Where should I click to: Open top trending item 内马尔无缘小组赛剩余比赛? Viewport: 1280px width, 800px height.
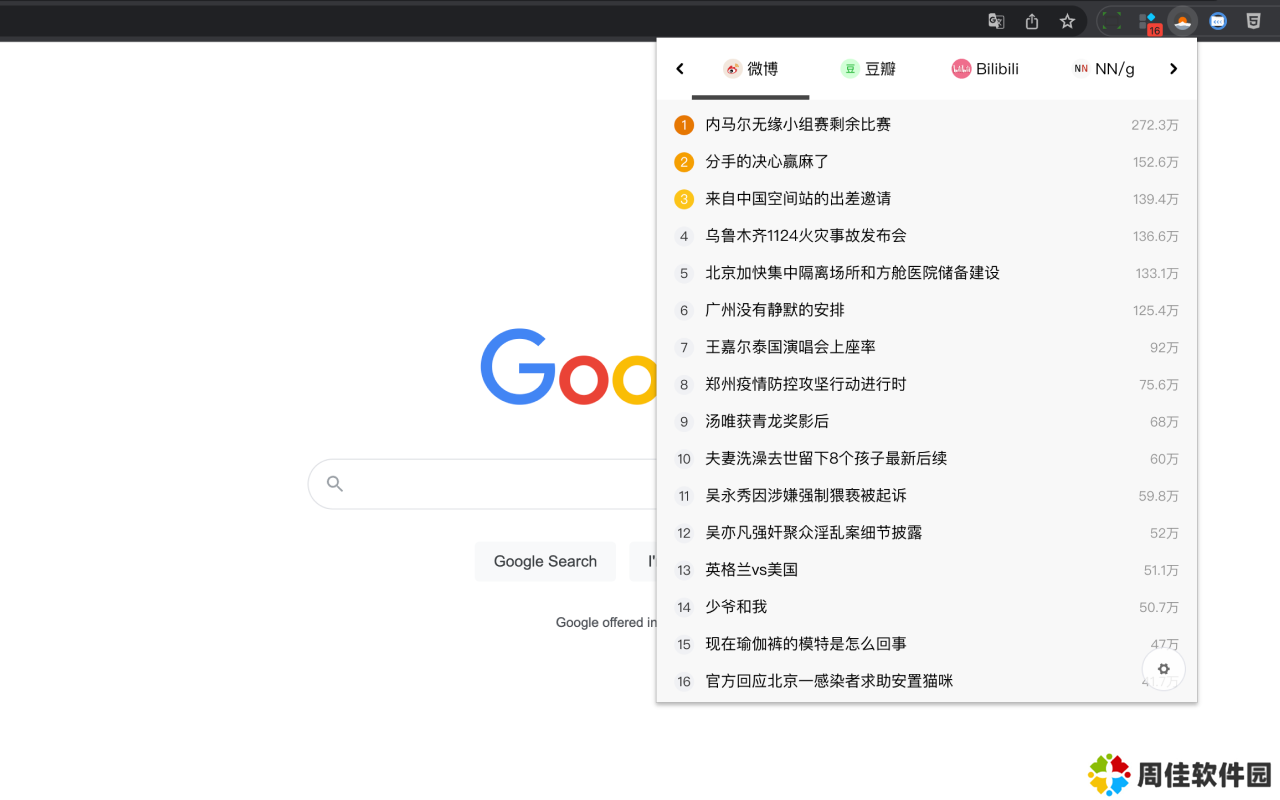pyautogui.click(x=798, y=125)
